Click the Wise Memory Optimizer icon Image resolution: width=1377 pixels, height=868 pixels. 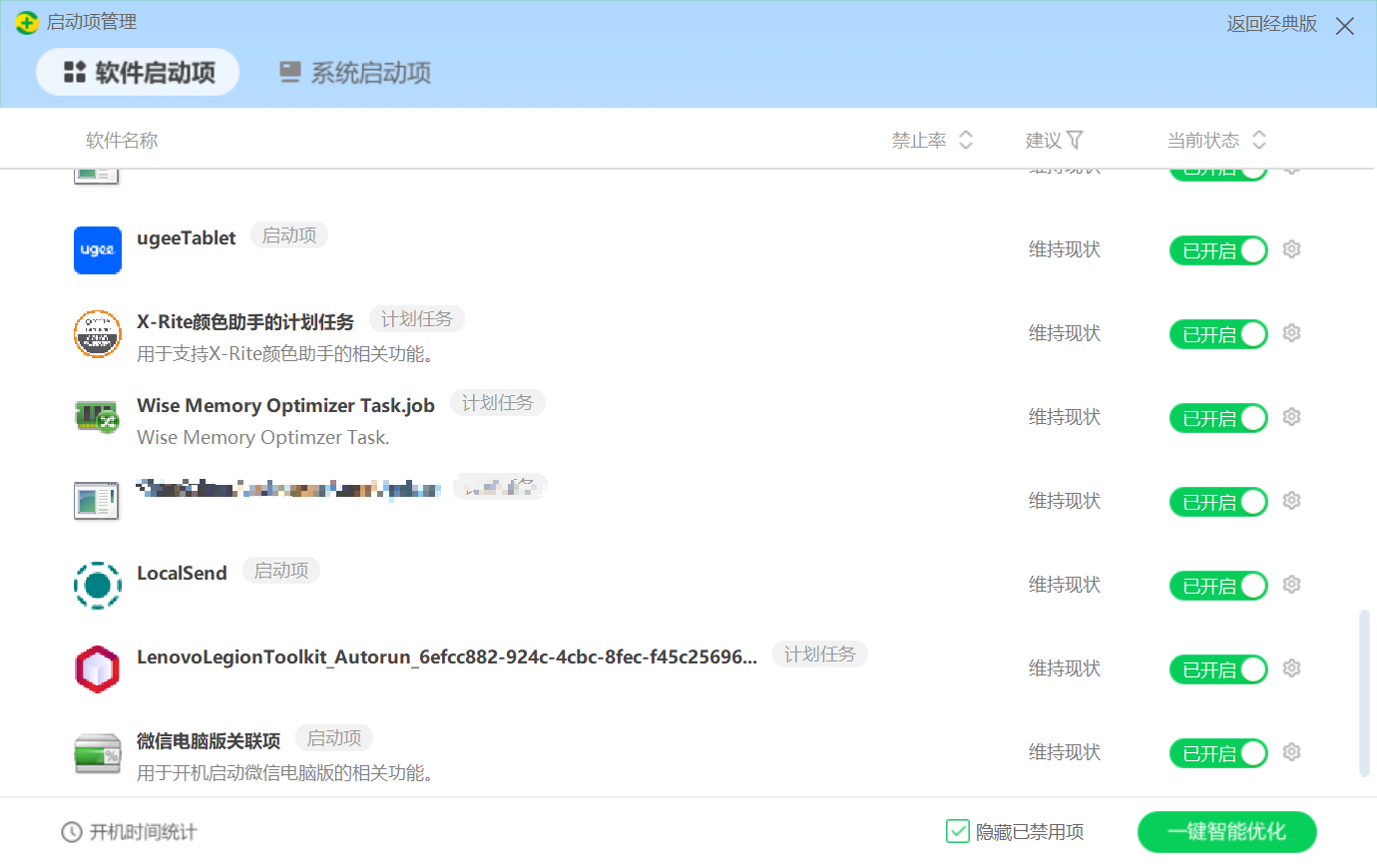[98, 417]
